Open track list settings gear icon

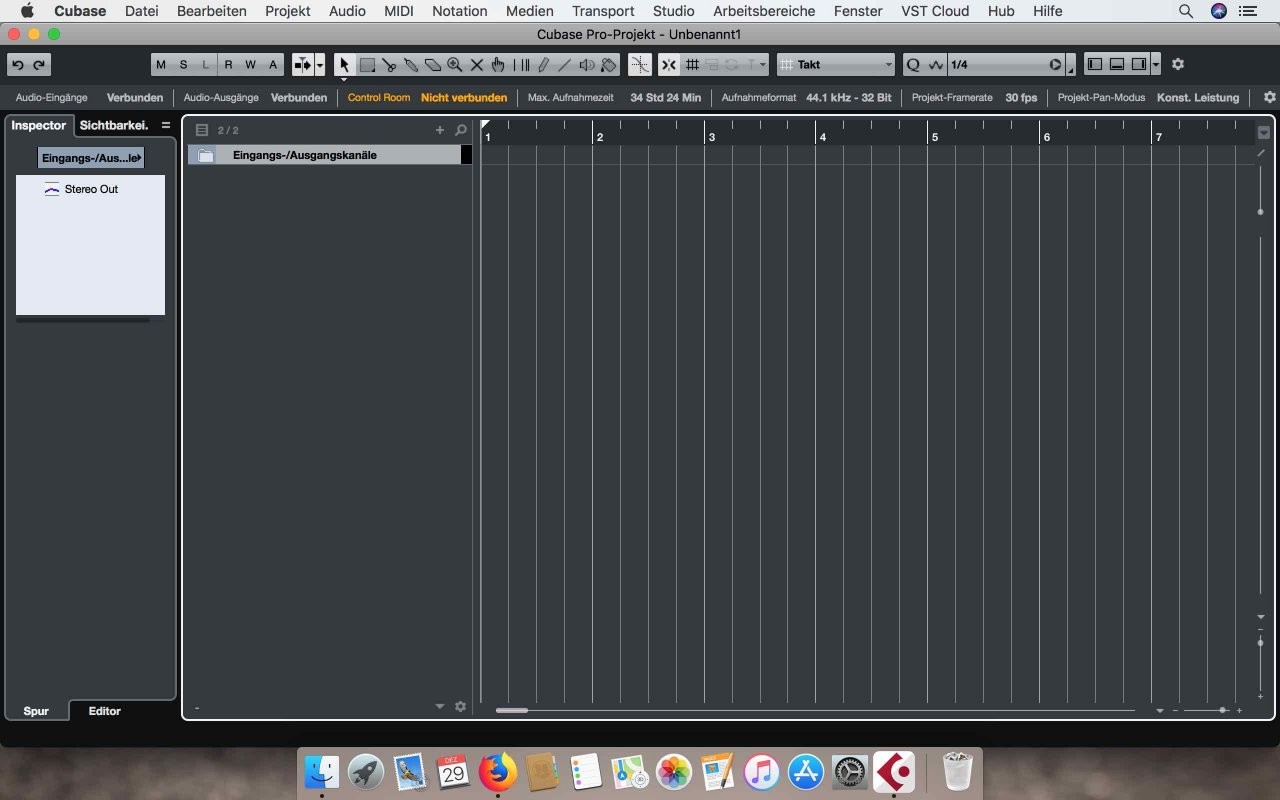tap(460, 706)
